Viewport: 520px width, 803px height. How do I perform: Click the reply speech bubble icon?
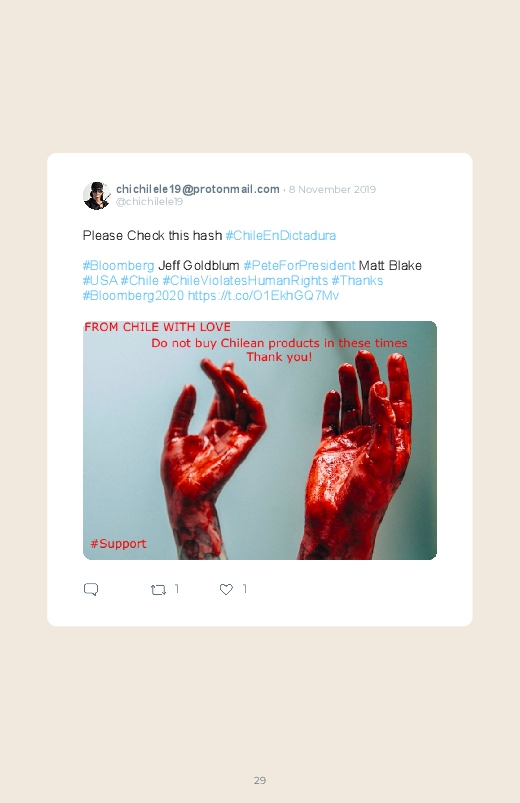[91, 589]
